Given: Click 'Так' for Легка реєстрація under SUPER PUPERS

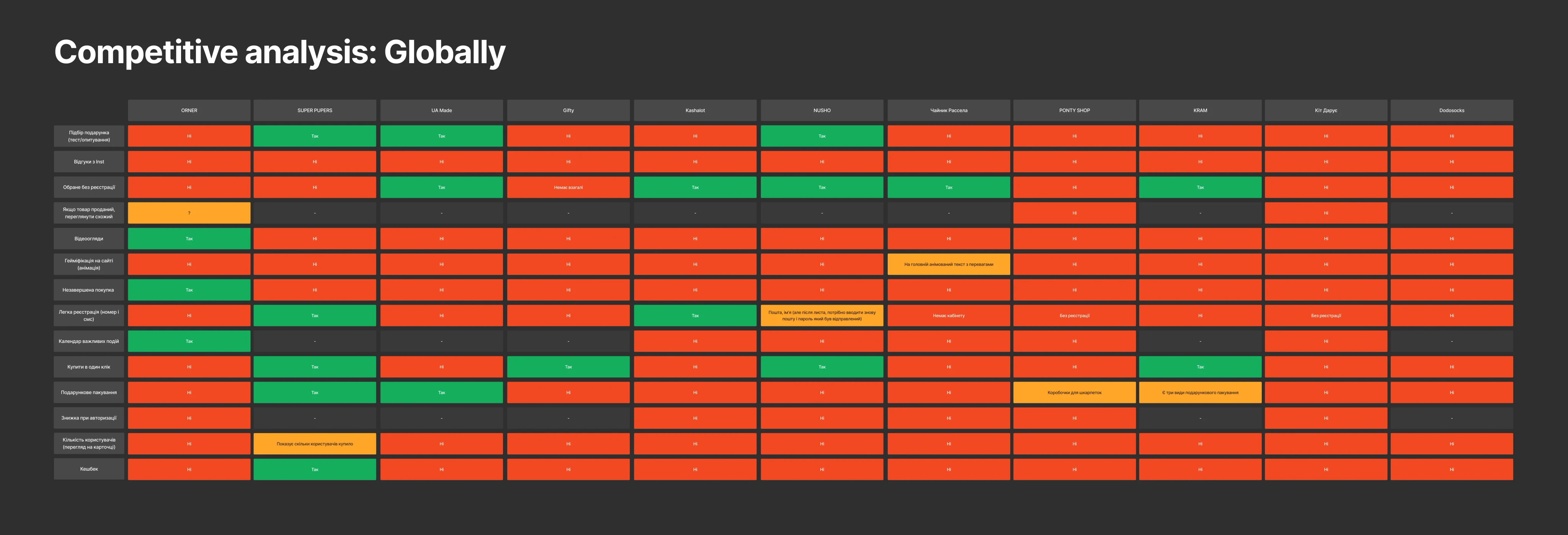Looking at the screenshot, I should pos(315,315).
